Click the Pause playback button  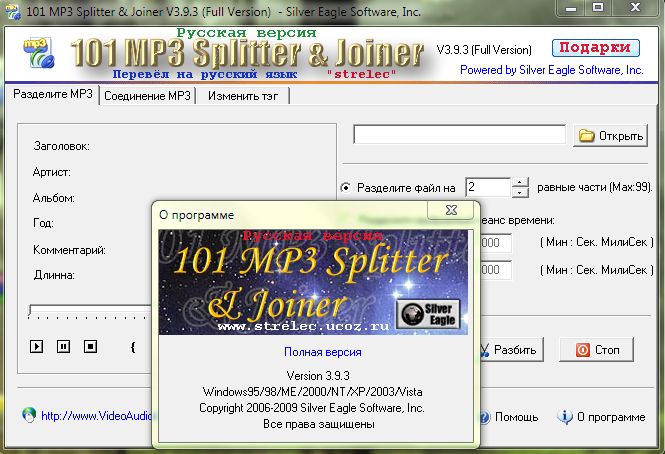coord(64,347)
